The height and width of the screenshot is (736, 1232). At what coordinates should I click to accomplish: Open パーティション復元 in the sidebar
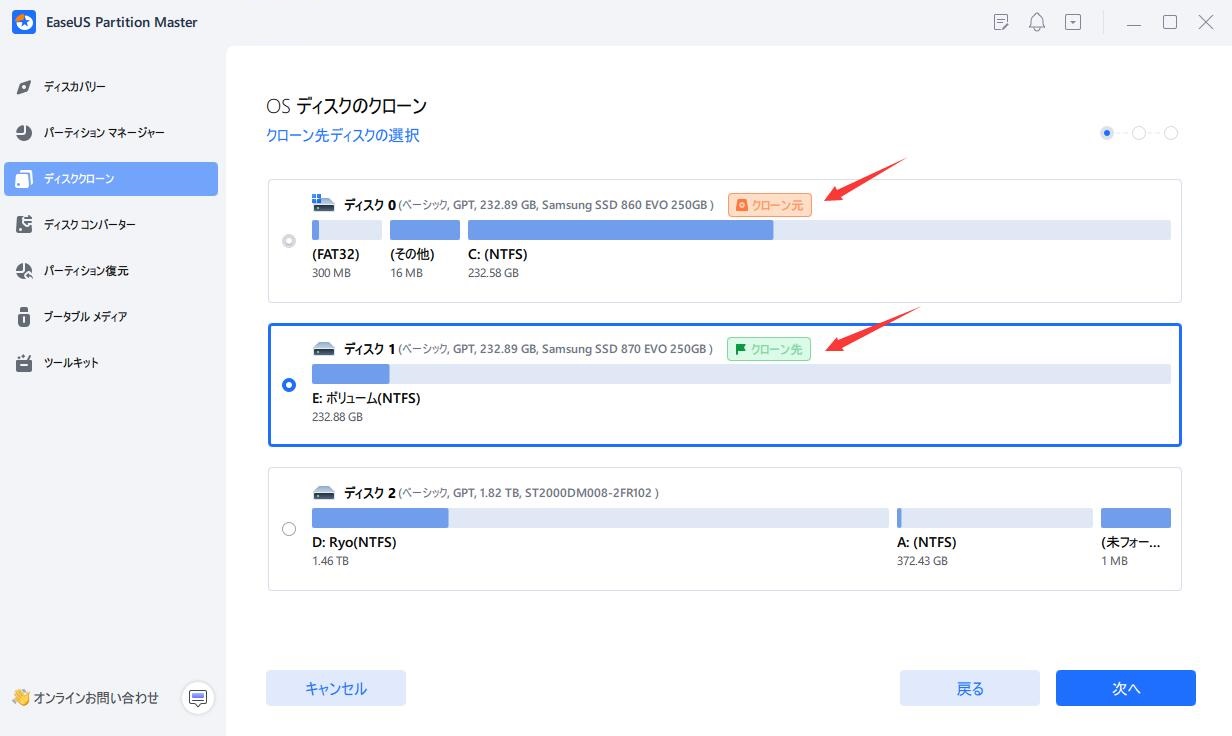tap(110, 271)
